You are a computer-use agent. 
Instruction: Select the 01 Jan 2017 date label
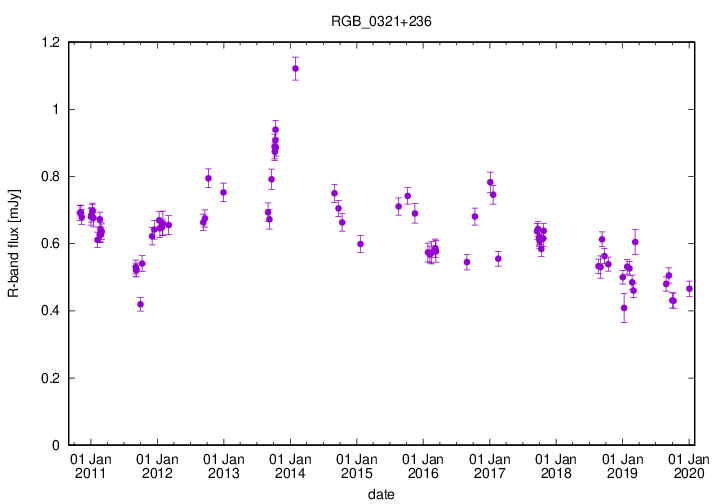coord(490,465)
